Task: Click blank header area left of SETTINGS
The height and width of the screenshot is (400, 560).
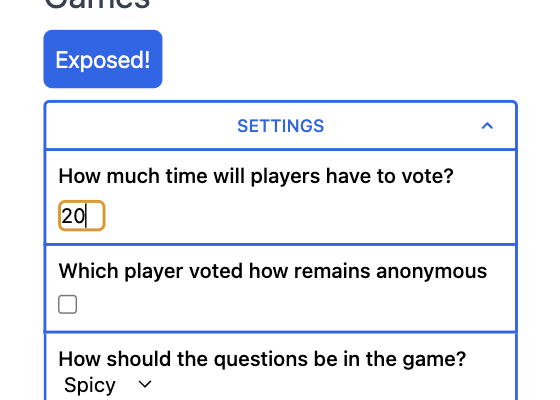Action: 141,126
